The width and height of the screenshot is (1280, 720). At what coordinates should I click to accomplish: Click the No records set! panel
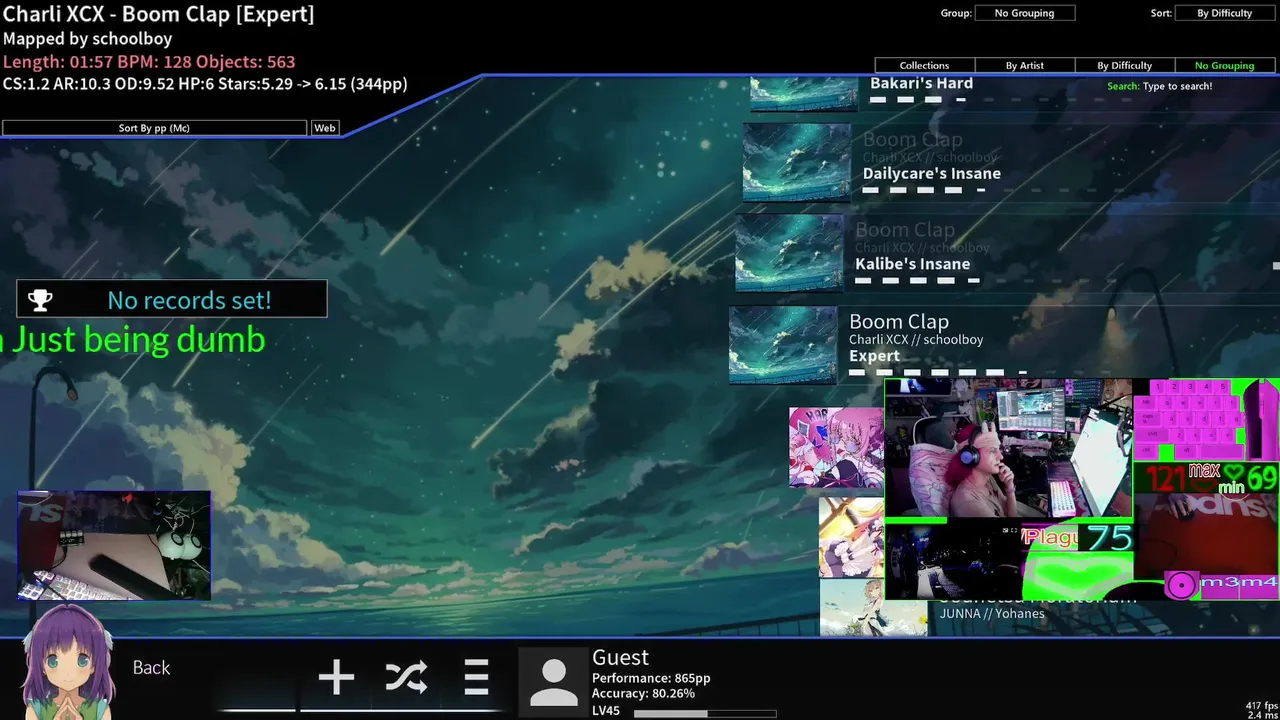(x=171, y=299)
